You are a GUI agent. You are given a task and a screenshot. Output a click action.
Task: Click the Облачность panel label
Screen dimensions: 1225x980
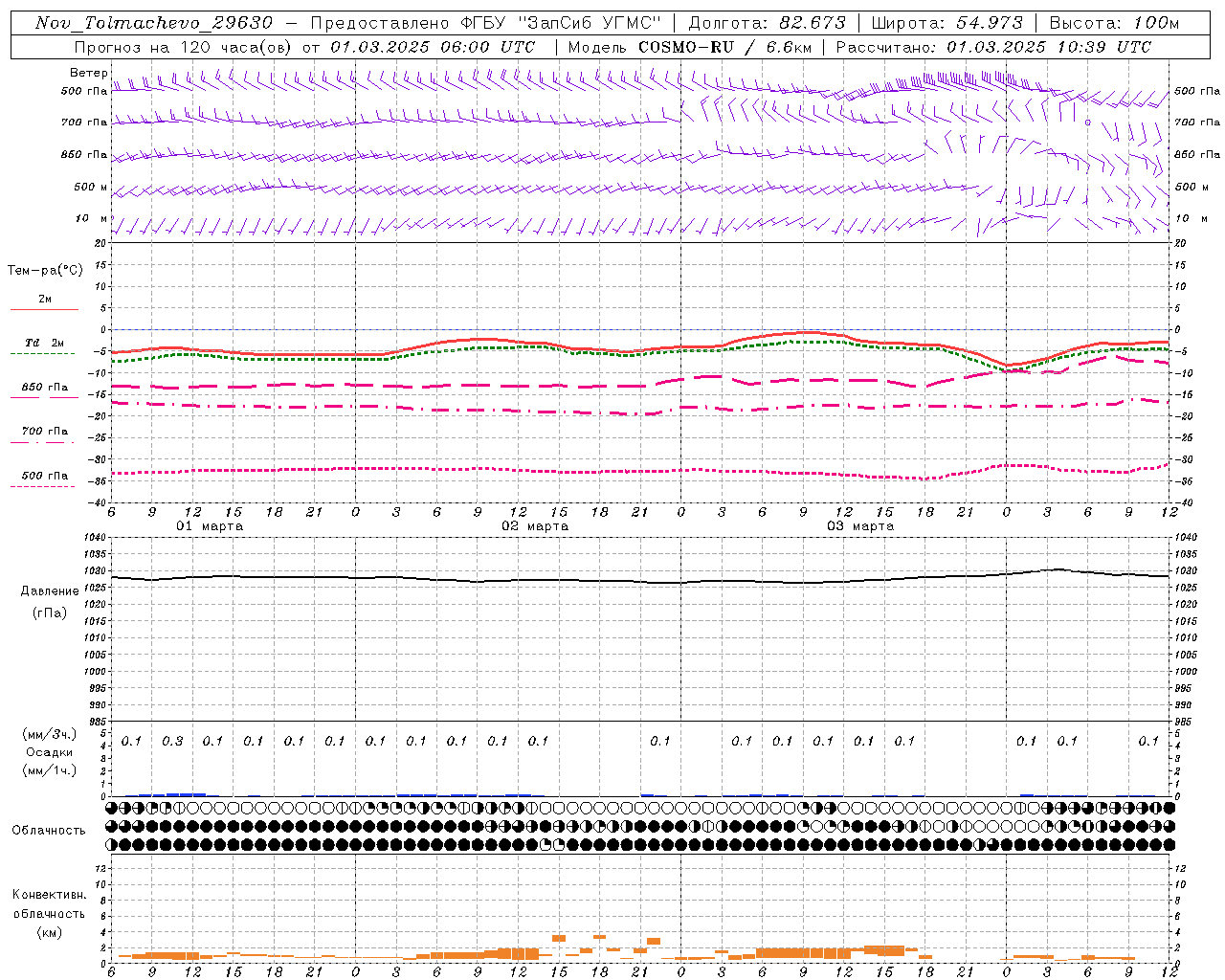point(49,831)
